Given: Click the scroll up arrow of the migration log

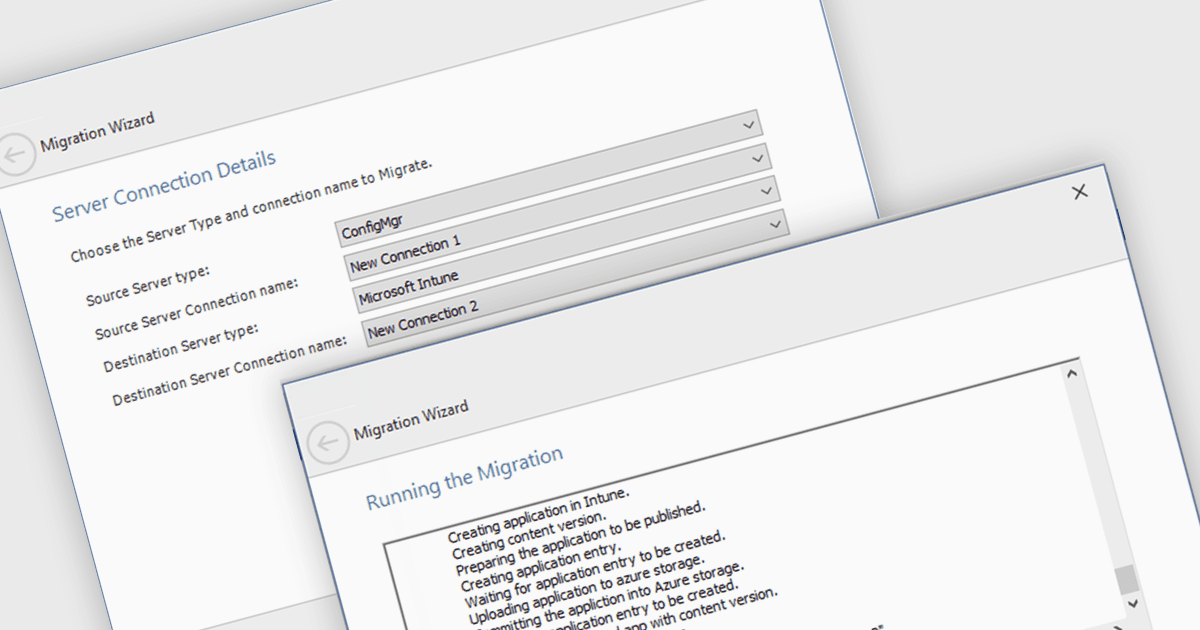Looking at the screenshot, I should 1072,373.
